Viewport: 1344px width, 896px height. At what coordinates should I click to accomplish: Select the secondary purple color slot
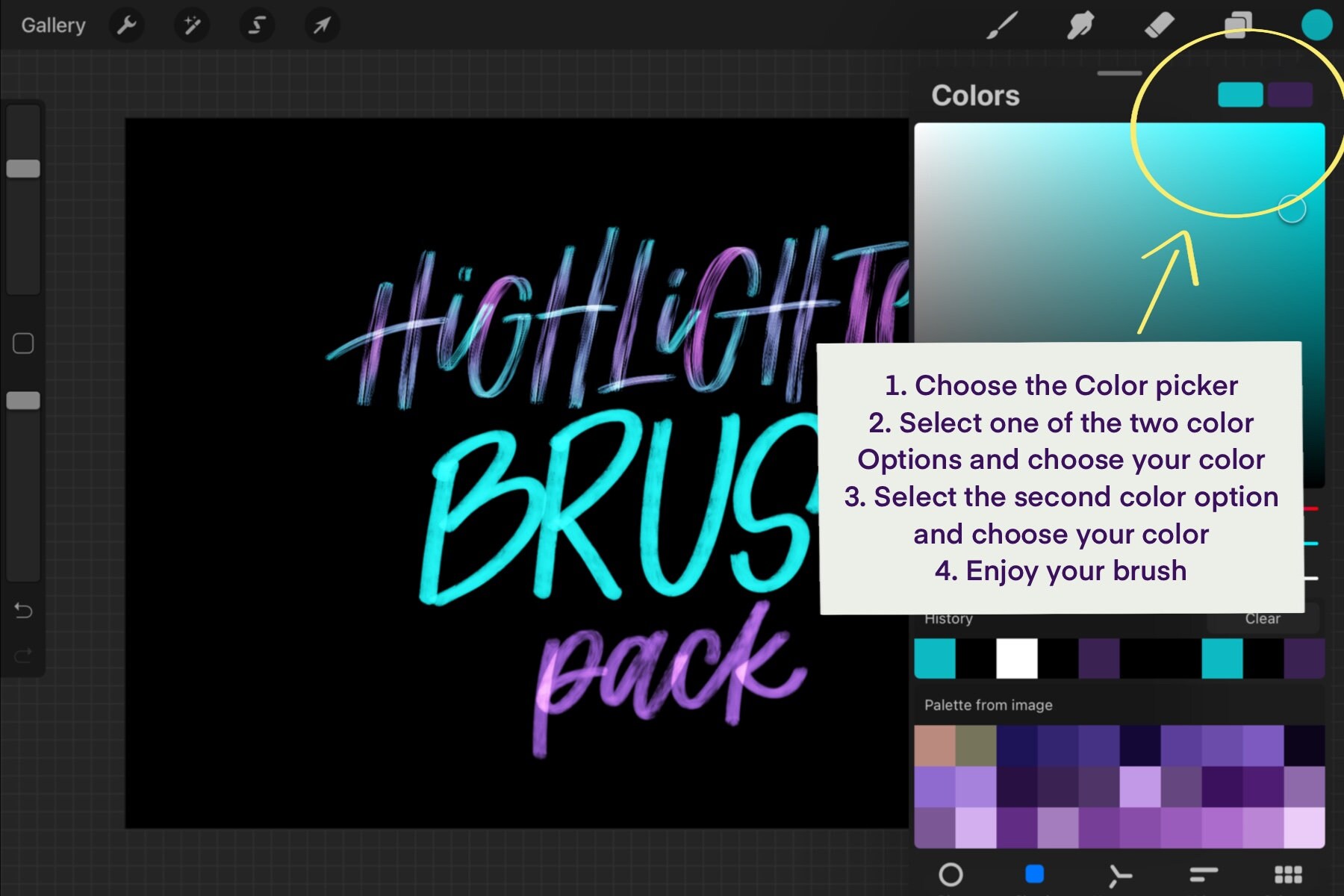(x=1292, y=95)
